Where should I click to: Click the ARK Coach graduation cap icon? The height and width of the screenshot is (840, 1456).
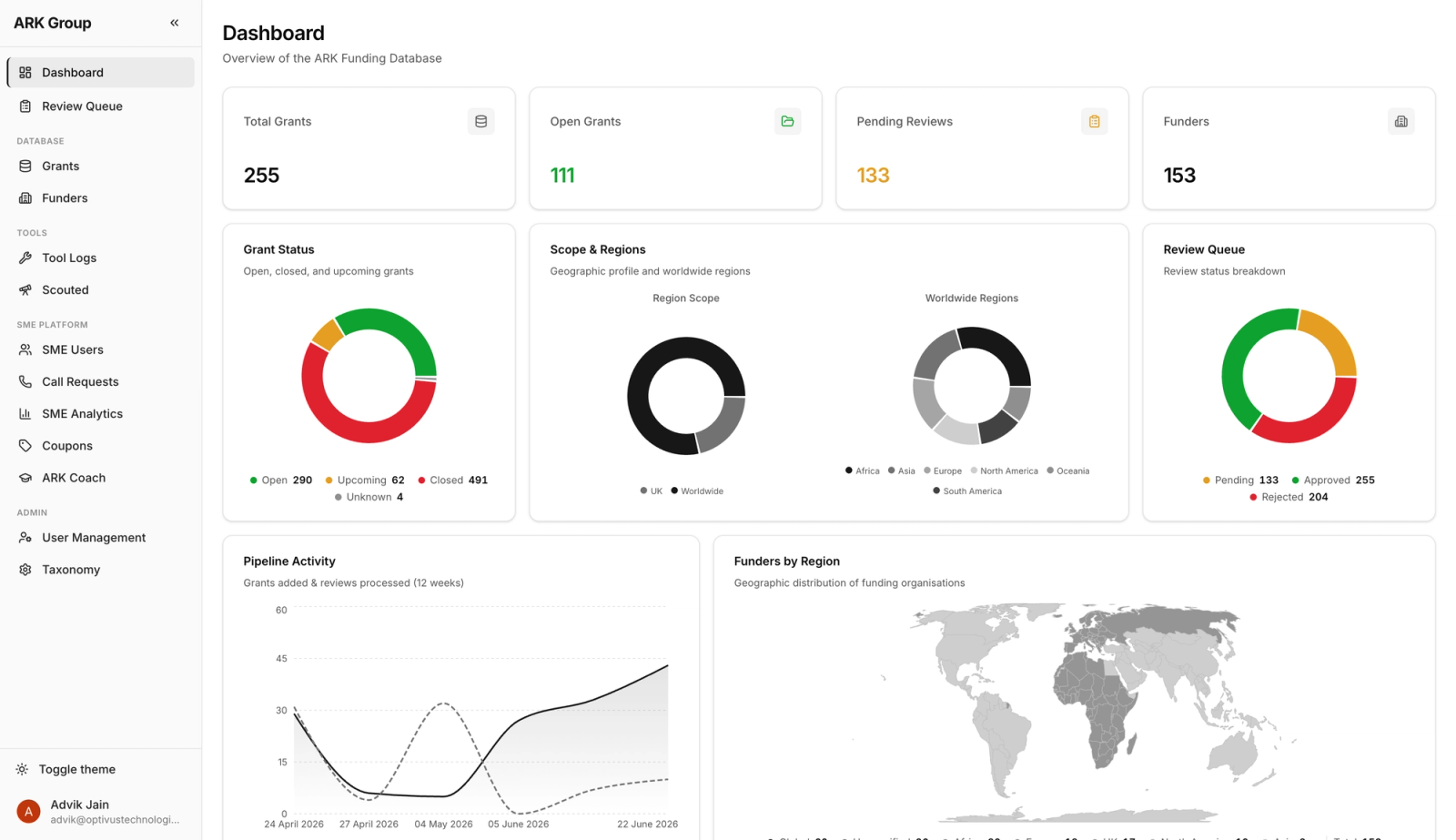pyautogui.click(x=25, y=478)
